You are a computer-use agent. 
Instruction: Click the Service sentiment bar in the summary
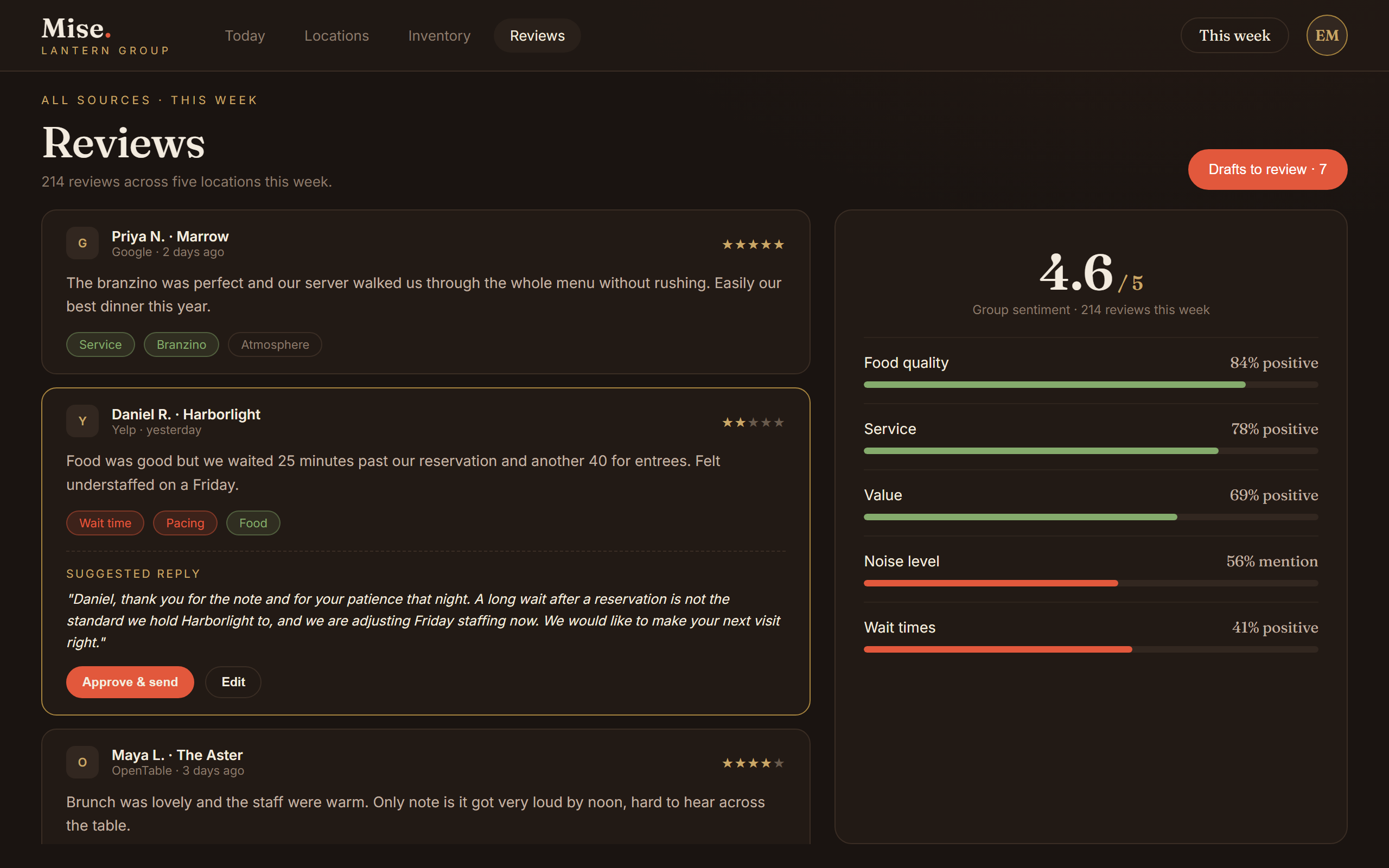[1091, 451]
